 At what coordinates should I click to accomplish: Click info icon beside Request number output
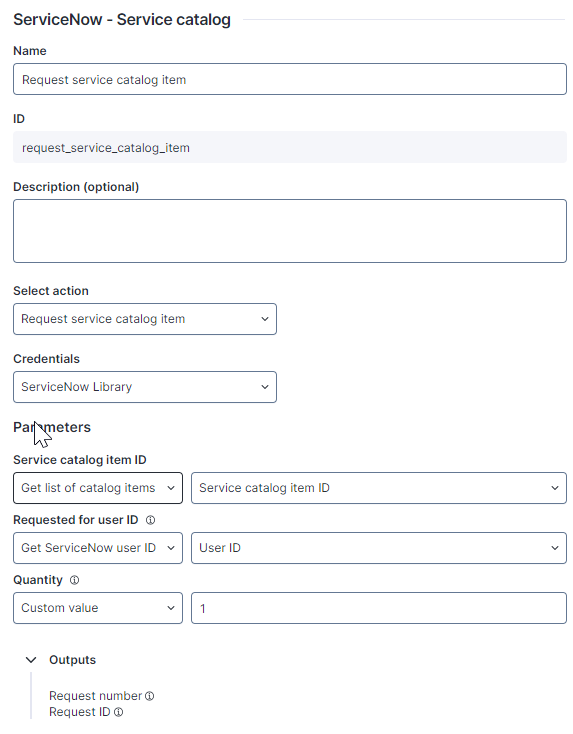coord(149,696)
